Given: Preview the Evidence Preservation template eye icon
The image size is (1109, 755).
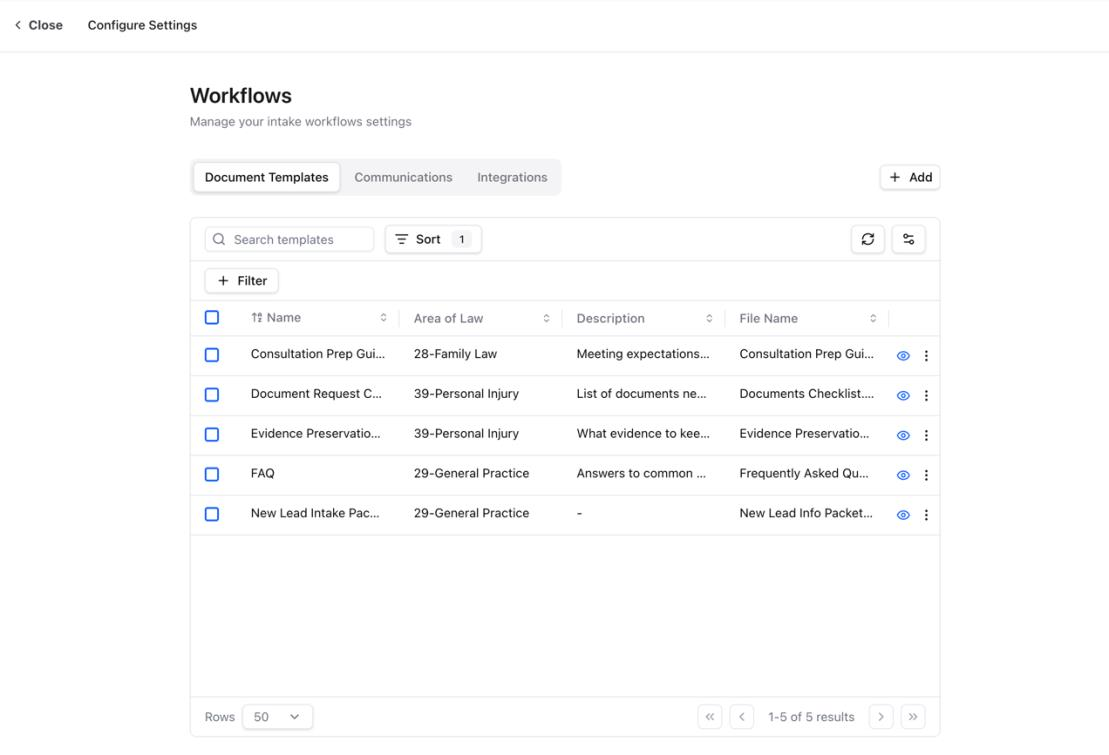Looking at the screenshot, I should pyautogui.click(x=903, y=436).
